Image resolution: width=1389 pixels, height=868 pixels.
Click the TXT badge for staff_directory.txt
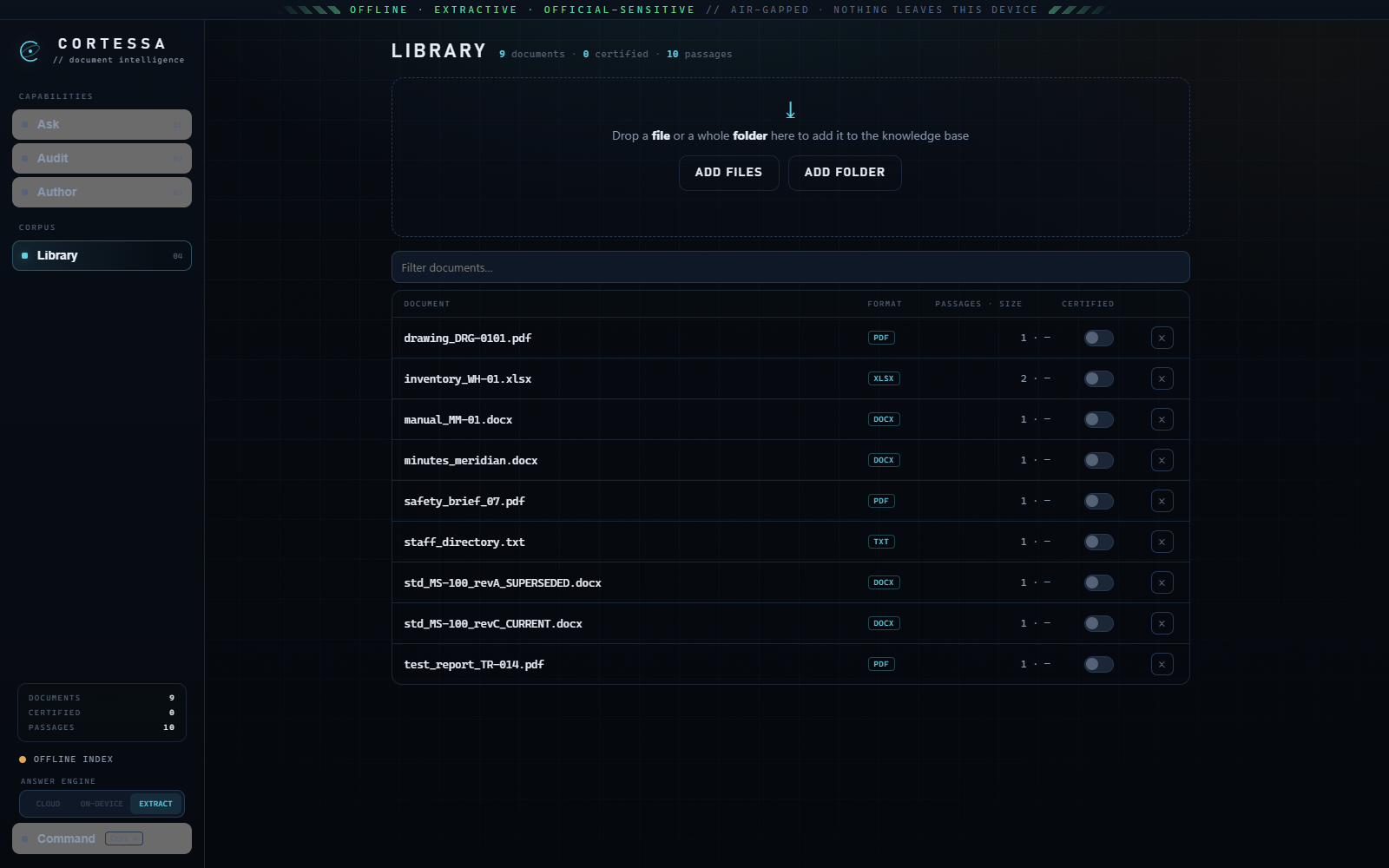click(881, 542)
